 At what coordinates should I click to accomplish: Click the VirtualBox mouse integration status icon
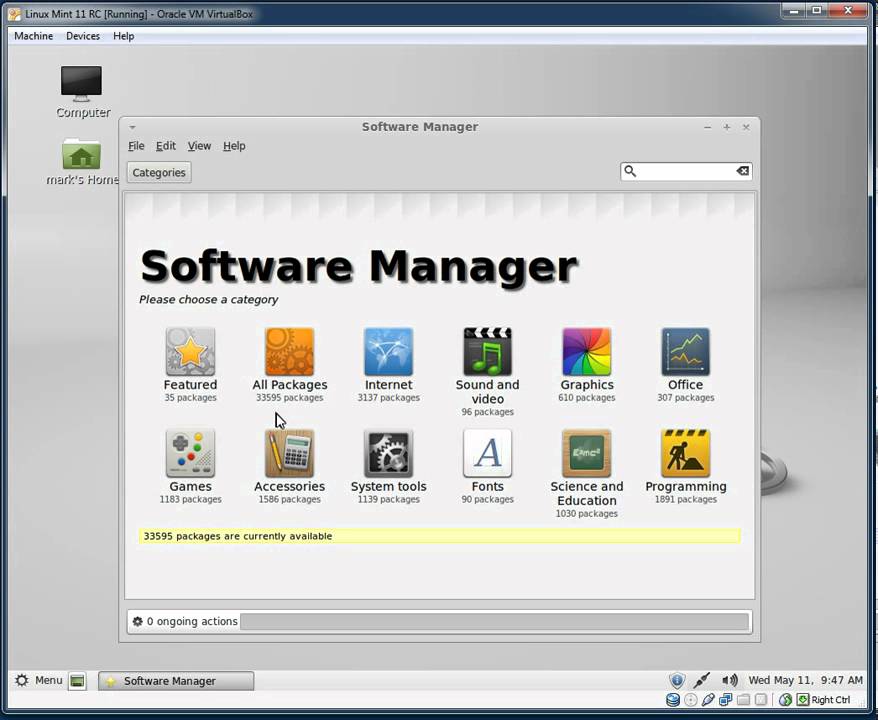click(786, 700)
